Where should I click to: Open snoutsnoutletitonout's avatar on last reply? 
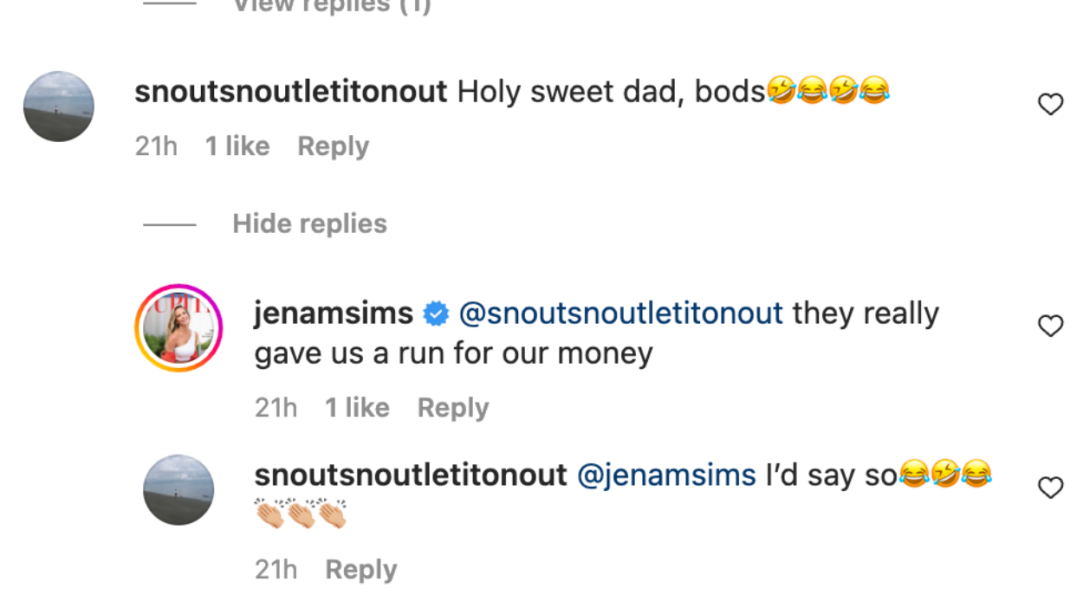tap(179, 490)
